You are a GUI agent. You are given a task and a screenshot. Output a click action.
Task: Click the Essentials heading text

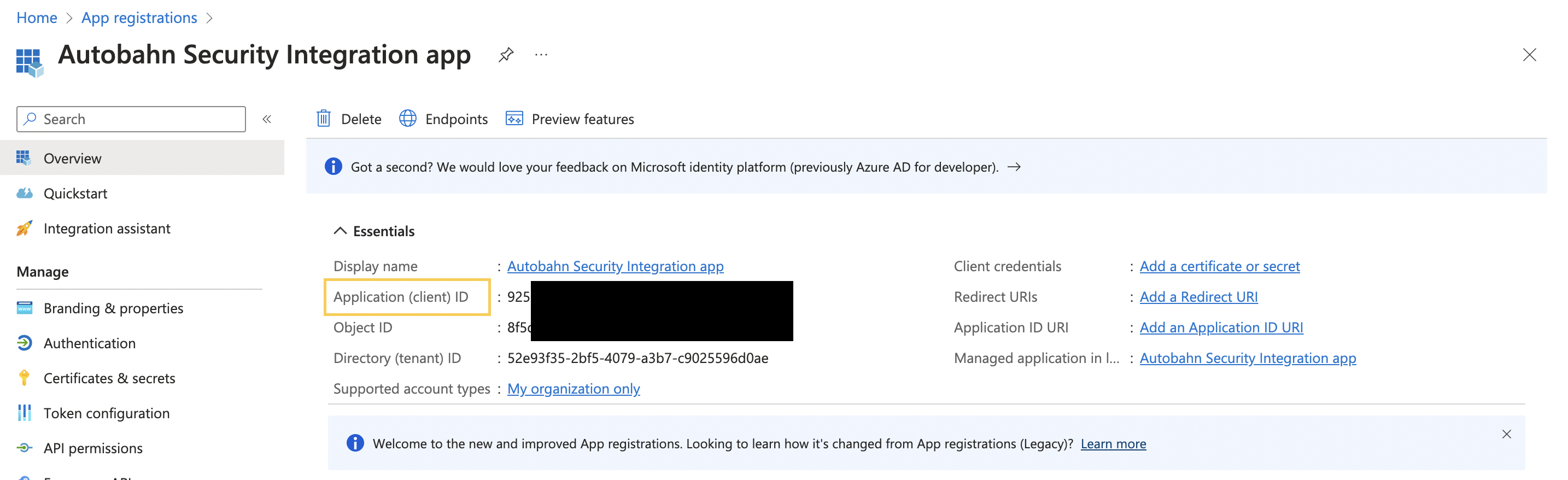coord(383,231)
